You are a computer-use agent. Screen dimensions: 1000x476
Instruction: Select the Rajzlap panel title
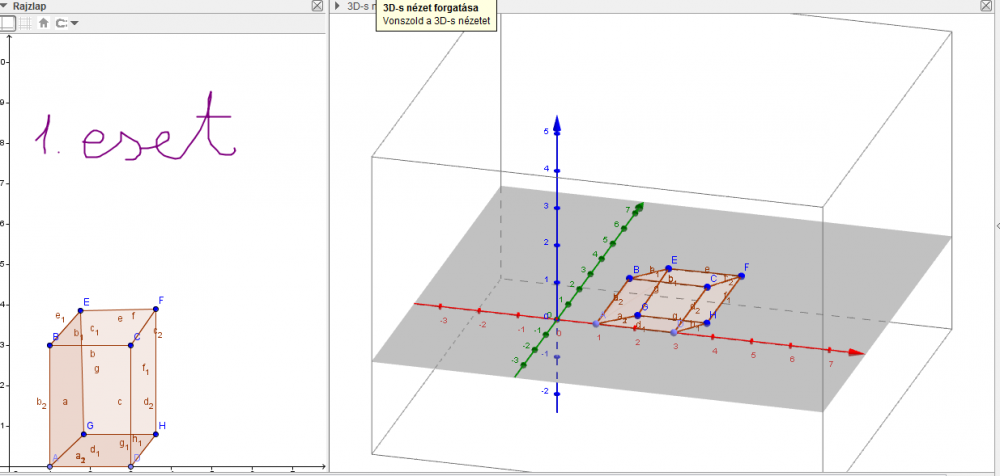tap(30, 6)
